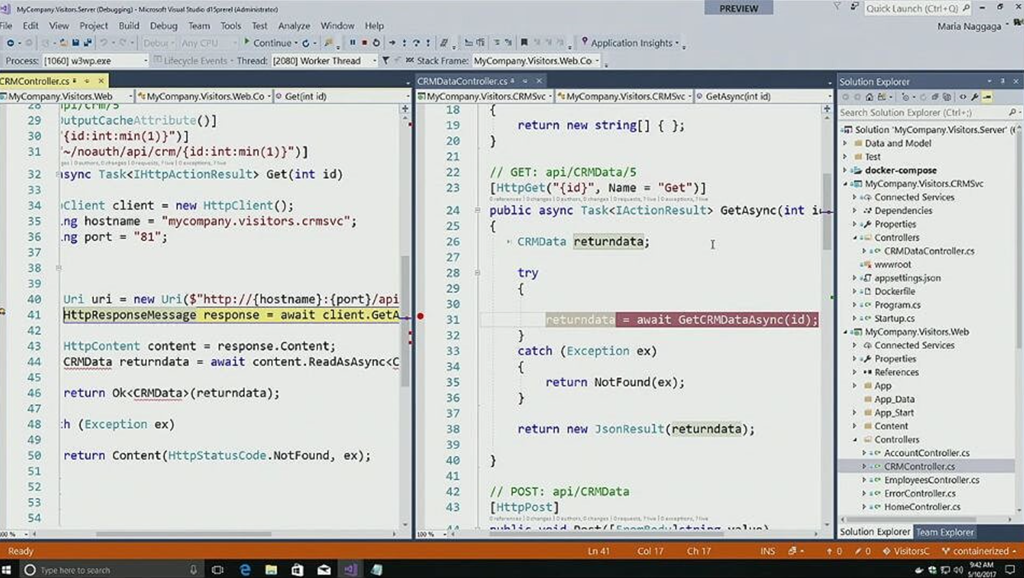
Task: Click the Restart debugging icon
Action: 376,43
